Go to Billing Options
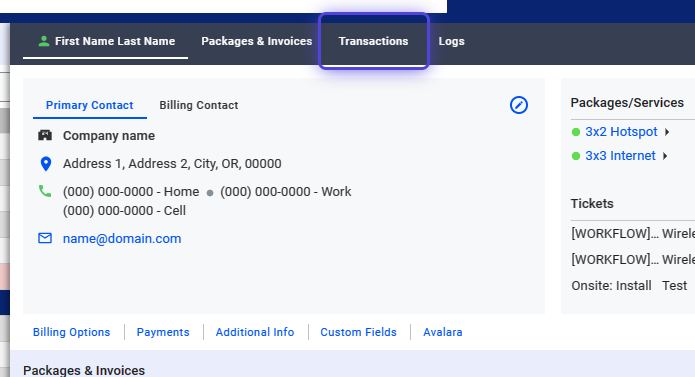 coord(71,332)
